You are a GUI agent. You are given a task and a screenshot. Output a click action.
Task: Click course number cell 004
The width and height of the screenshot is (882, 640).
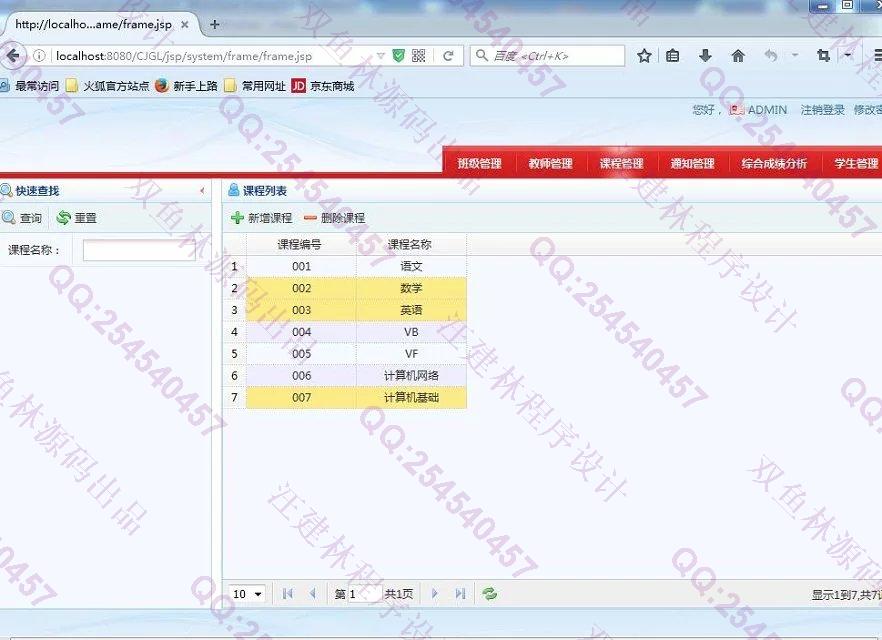coord(302,332)
